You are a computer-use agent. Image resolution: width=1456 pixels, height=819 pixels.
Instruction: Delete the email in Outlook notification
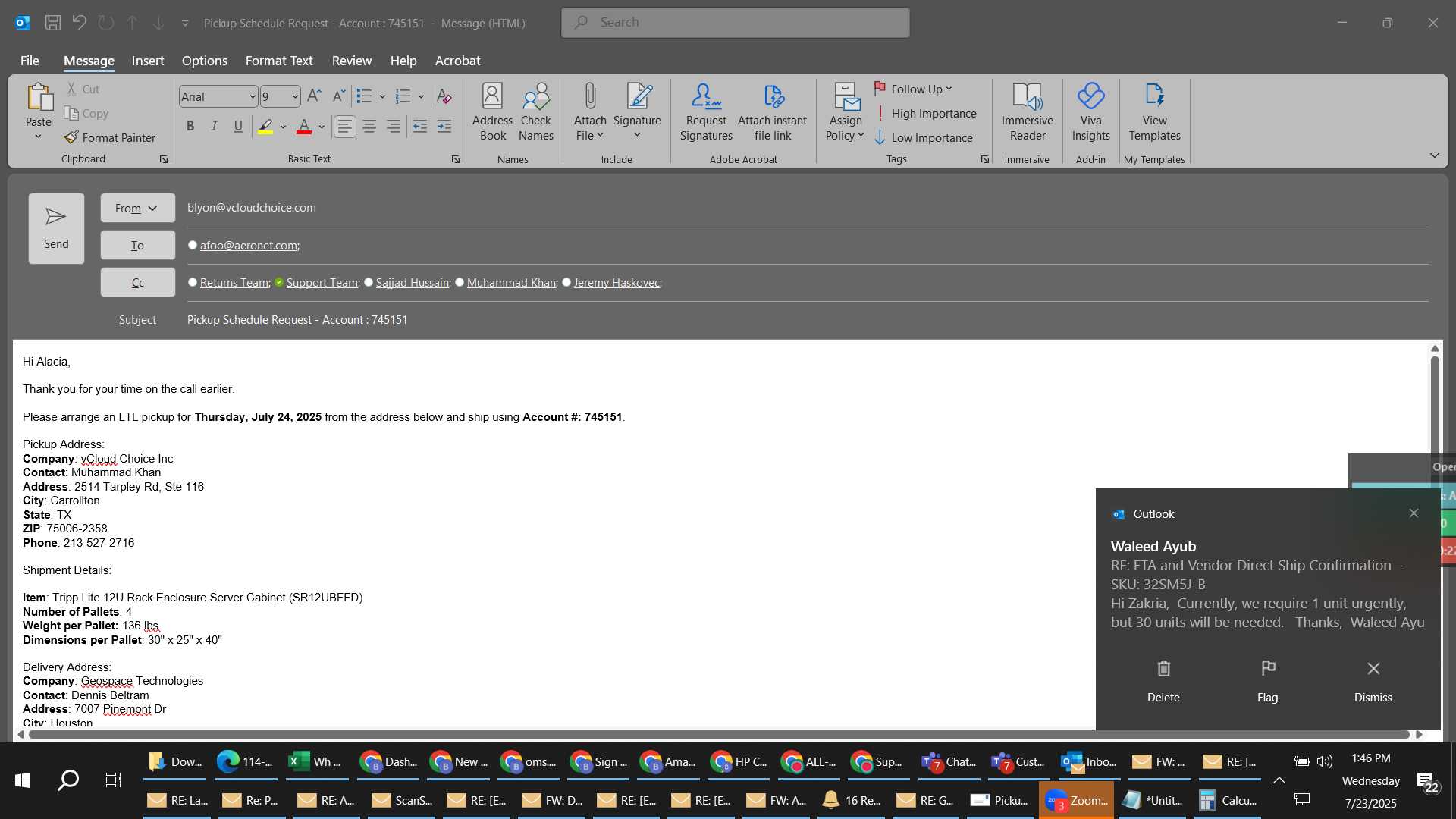1163,681
